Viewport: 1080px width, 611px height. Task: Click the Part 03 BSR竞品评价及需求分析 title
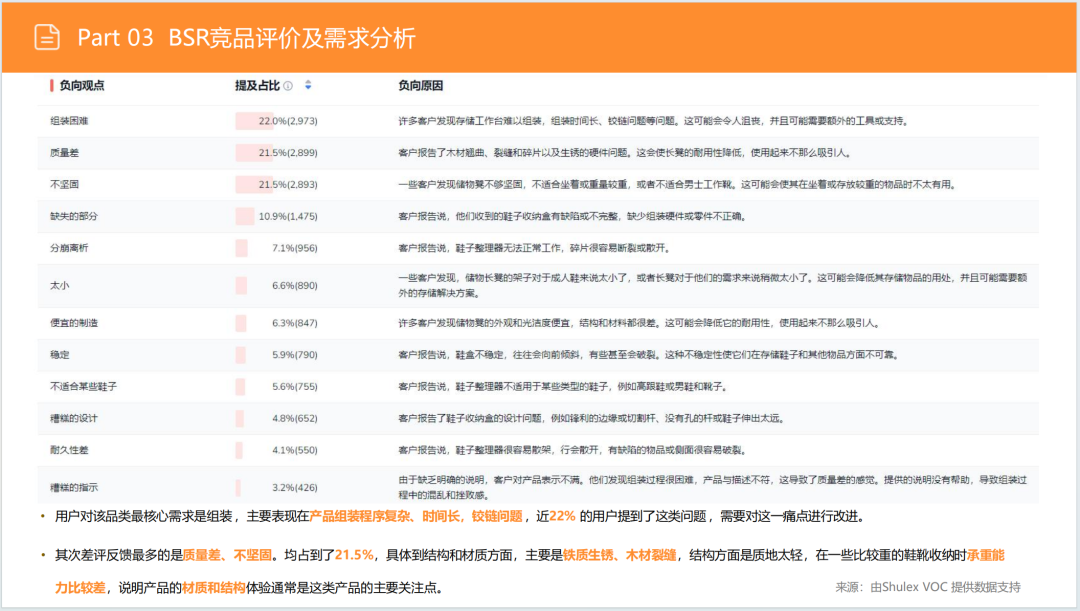pyautogui.click(x=246, y=38)
